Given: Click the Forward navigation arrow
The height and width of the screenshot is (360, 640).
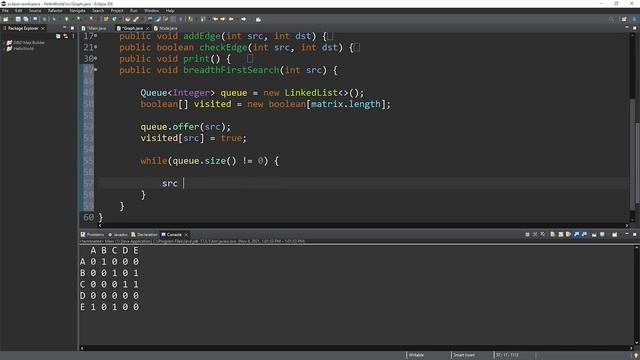Looking at the screenshot, I should coord(244,19).
